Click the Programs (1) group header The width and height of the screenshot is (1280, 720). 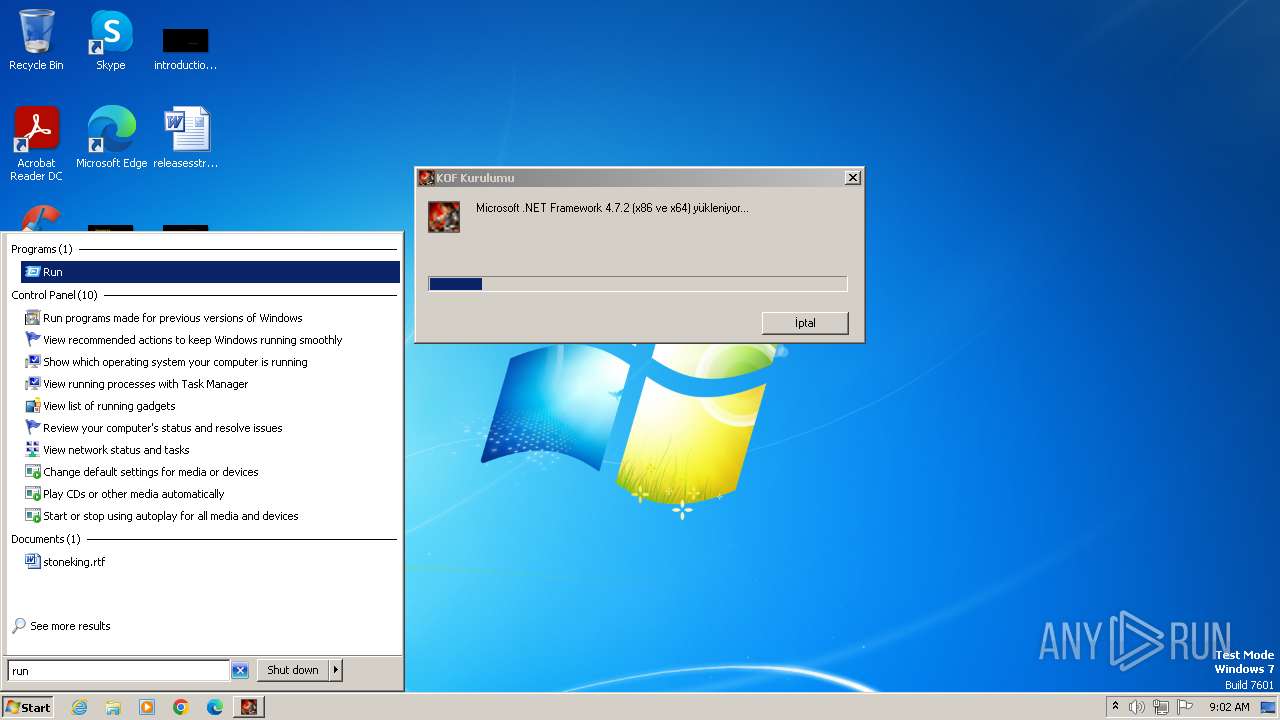42,249
